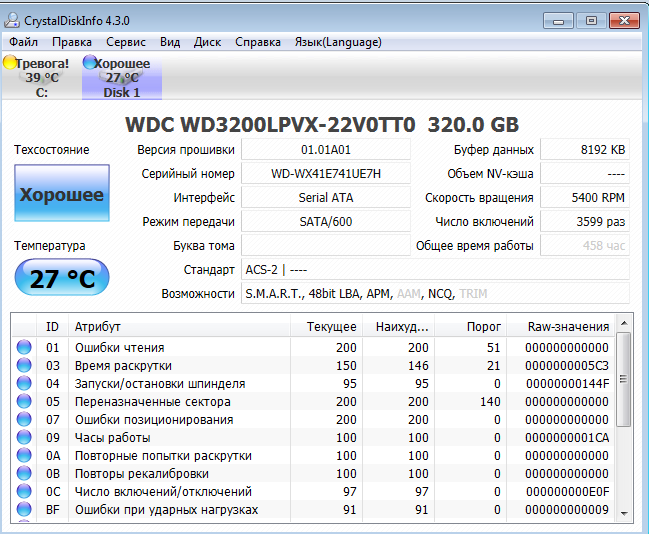Click the status orb for attribute 07
The image size is (649, 534).
click(x=24, y=419)
